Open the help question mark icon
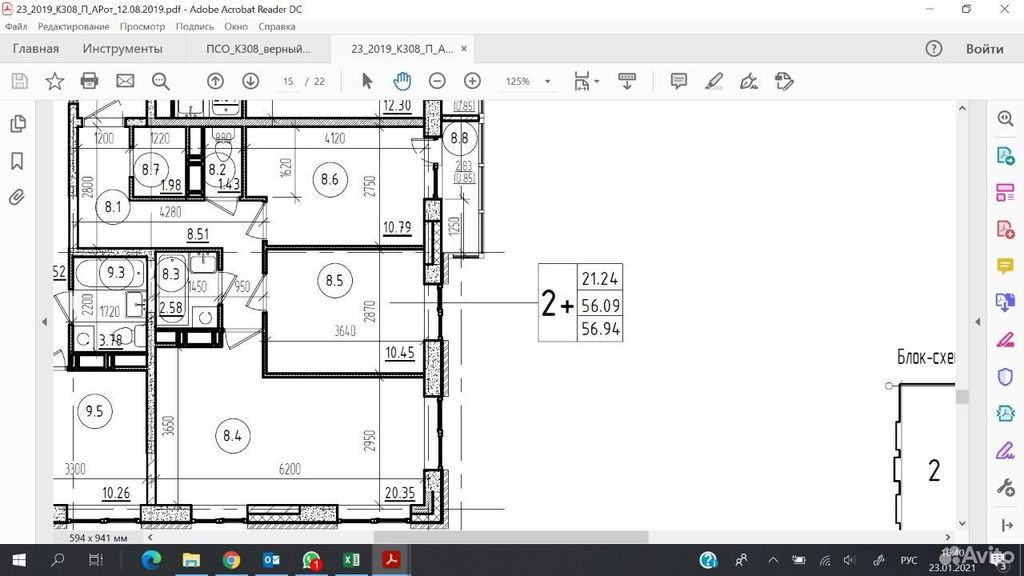Image resolution: width=1024 pixels, height=576 pixels. [x=934, y=48]
